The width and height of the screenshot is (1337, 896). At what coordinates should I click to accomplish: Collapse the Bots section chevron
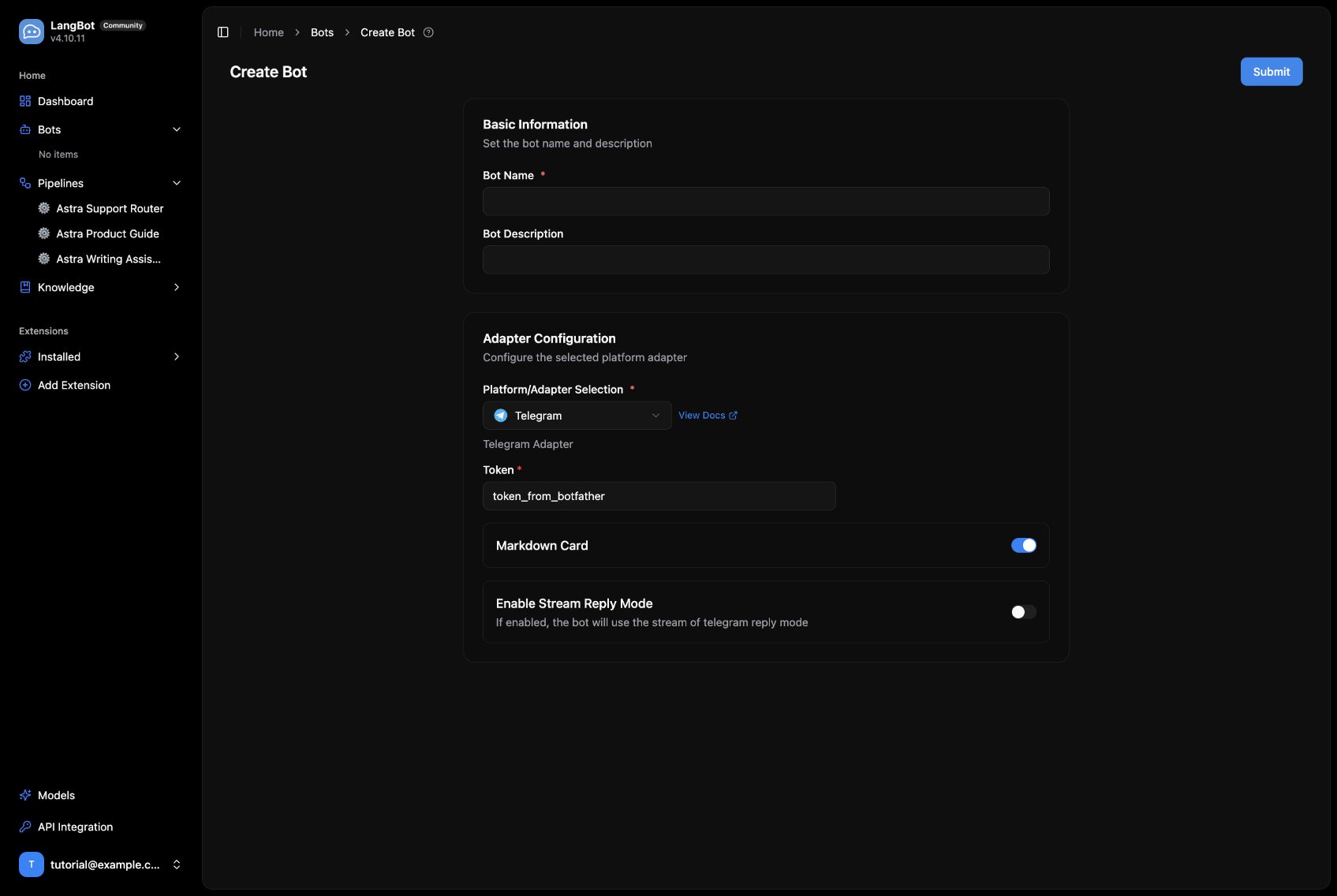pos(177,129)
